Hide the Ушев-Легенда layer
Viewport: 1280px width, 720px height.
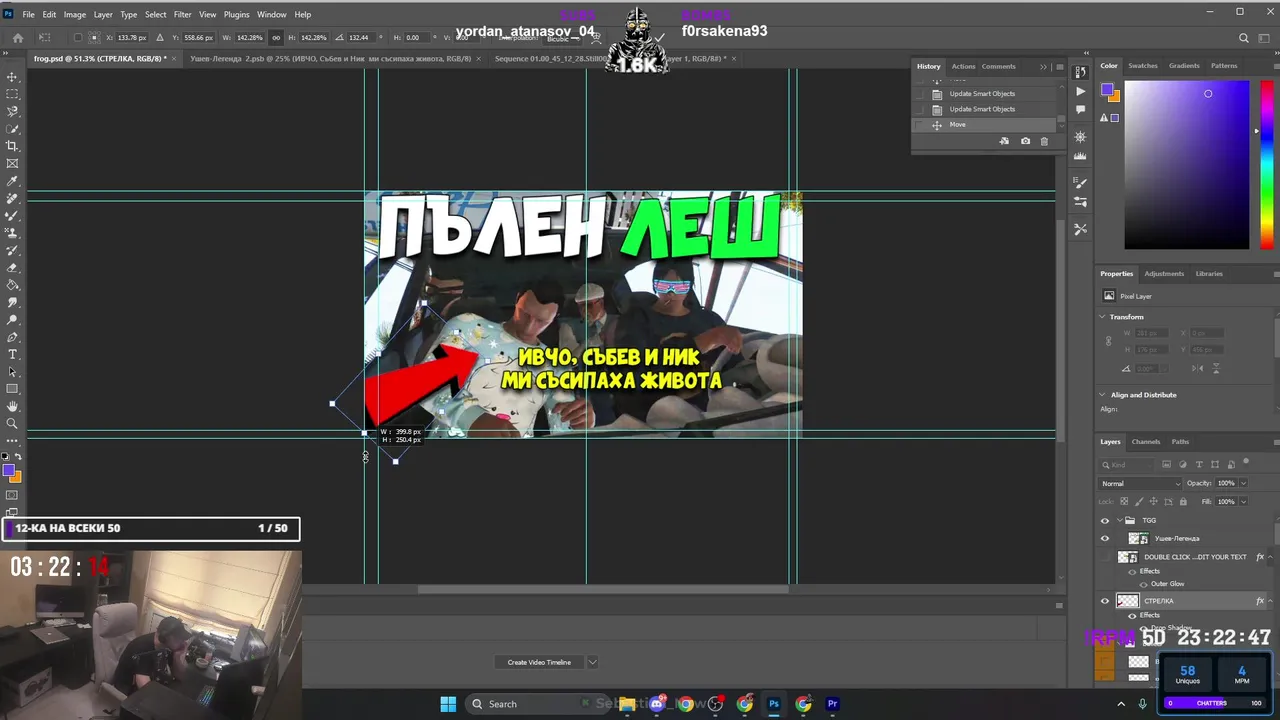[1105, 538]
